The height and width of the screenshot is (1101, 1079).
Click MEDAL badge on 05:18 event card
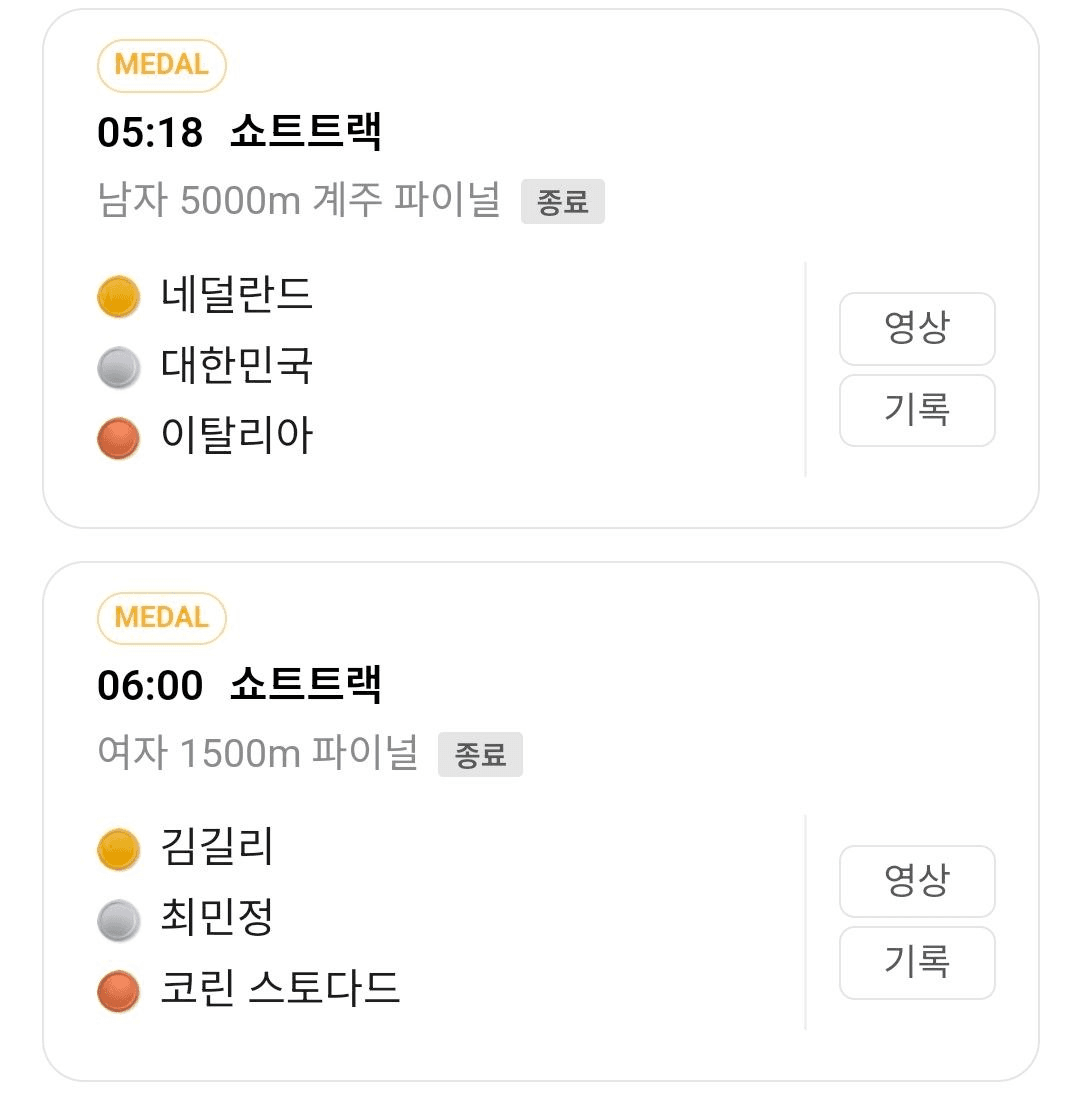click(x=162, y=65)
